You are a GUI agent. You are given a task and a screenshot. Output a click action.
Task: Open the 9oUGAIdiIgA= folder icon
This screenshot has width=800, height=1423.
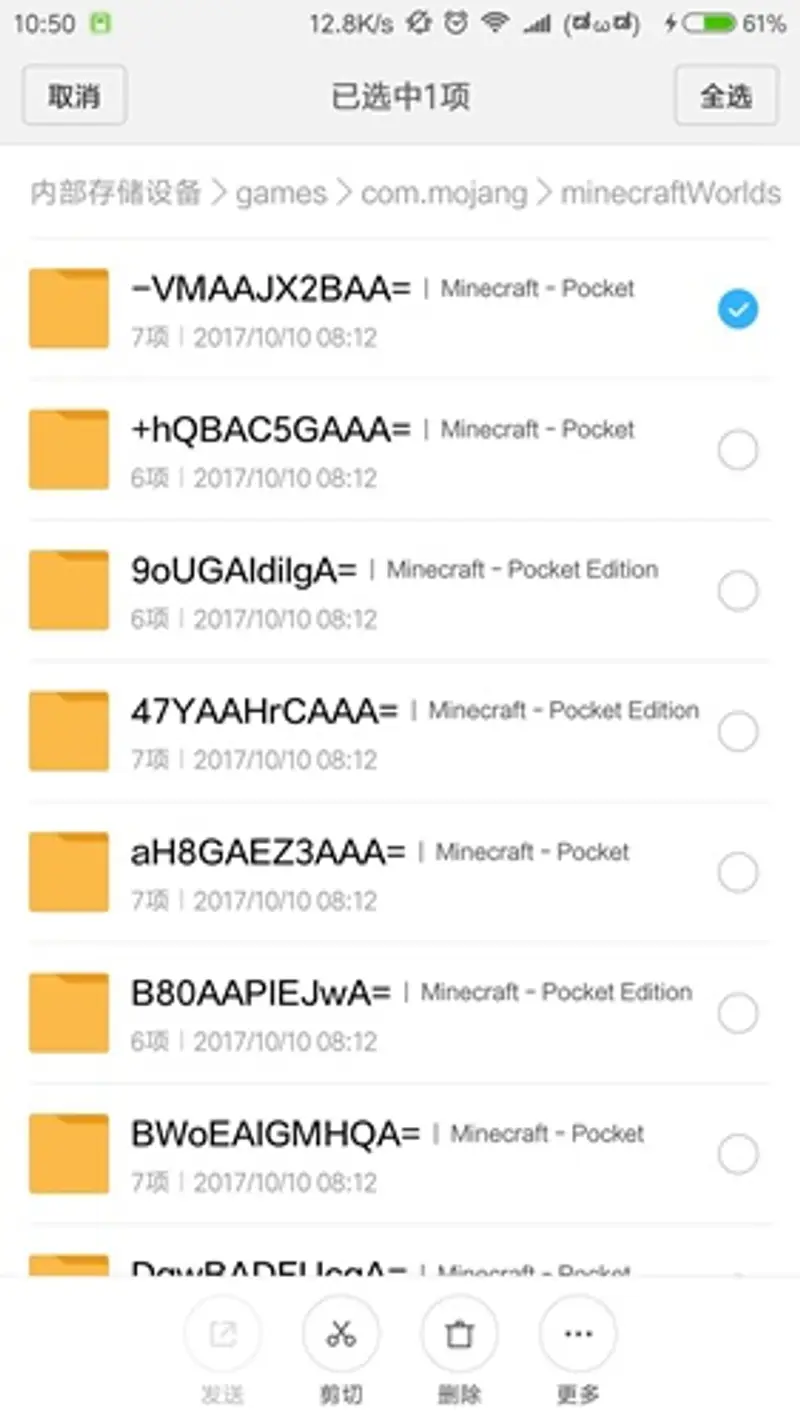point(68,590)
